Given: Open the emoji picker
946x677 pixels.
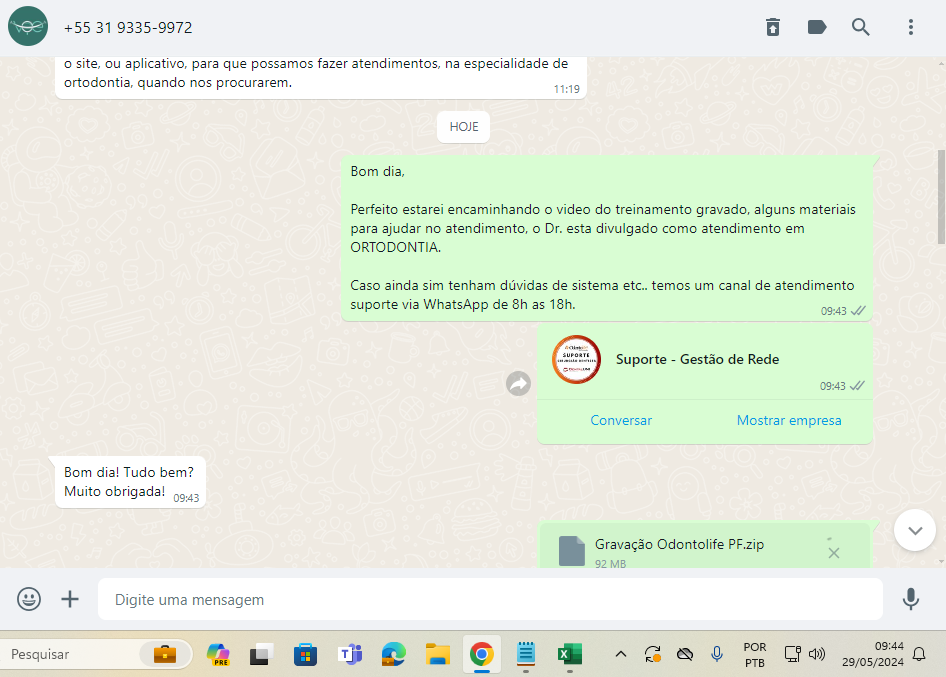Looking at the screenshot, I should pos(29,599).
